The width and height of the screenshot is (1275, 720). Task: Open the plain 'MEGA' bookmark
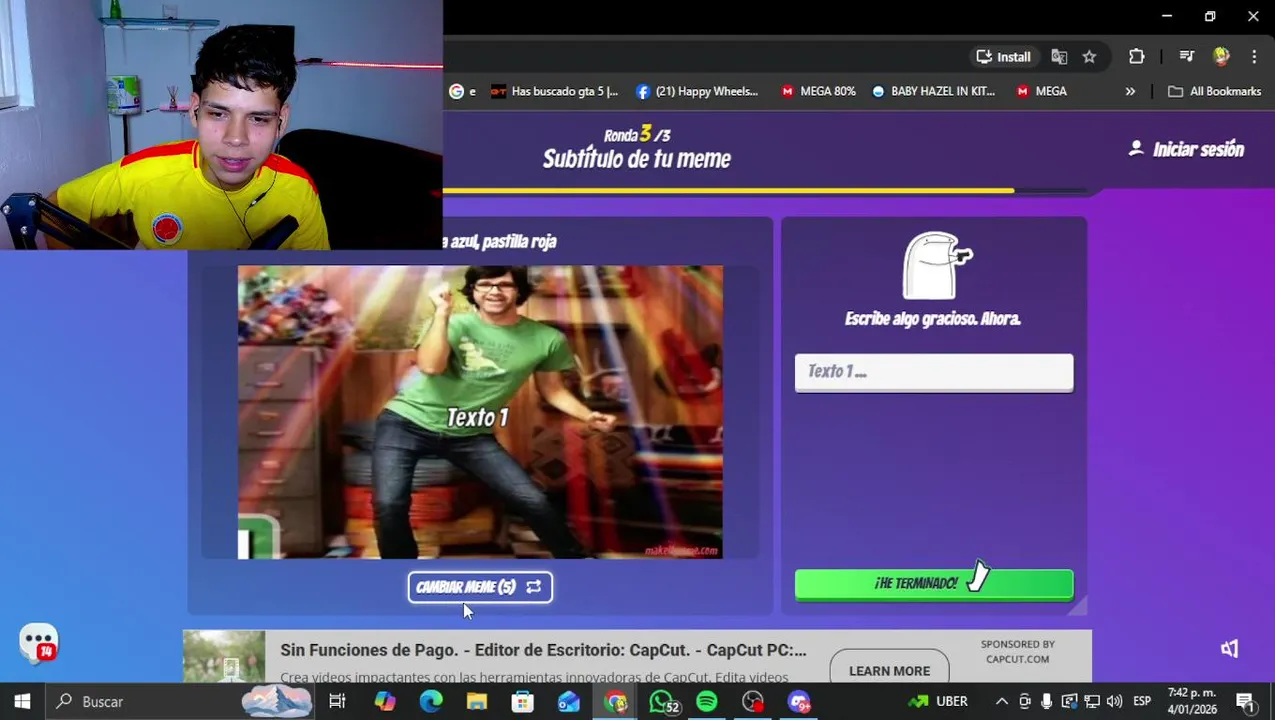tap(1041, 91)
